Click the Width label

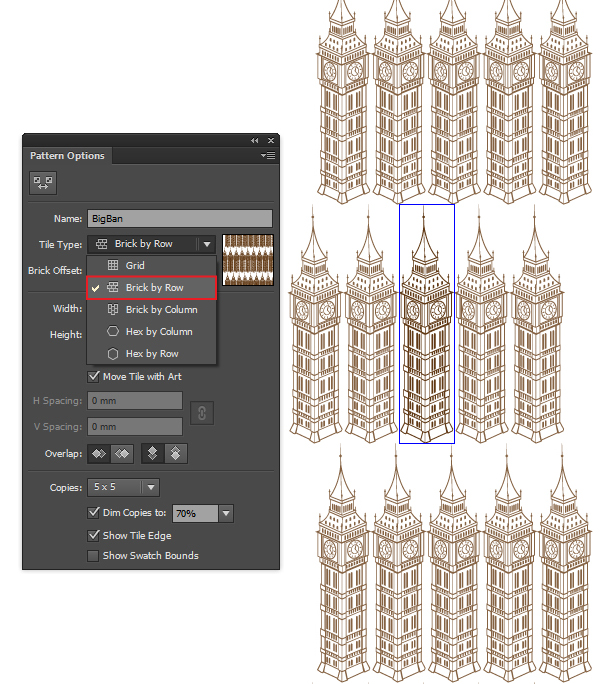pos(67,309)
